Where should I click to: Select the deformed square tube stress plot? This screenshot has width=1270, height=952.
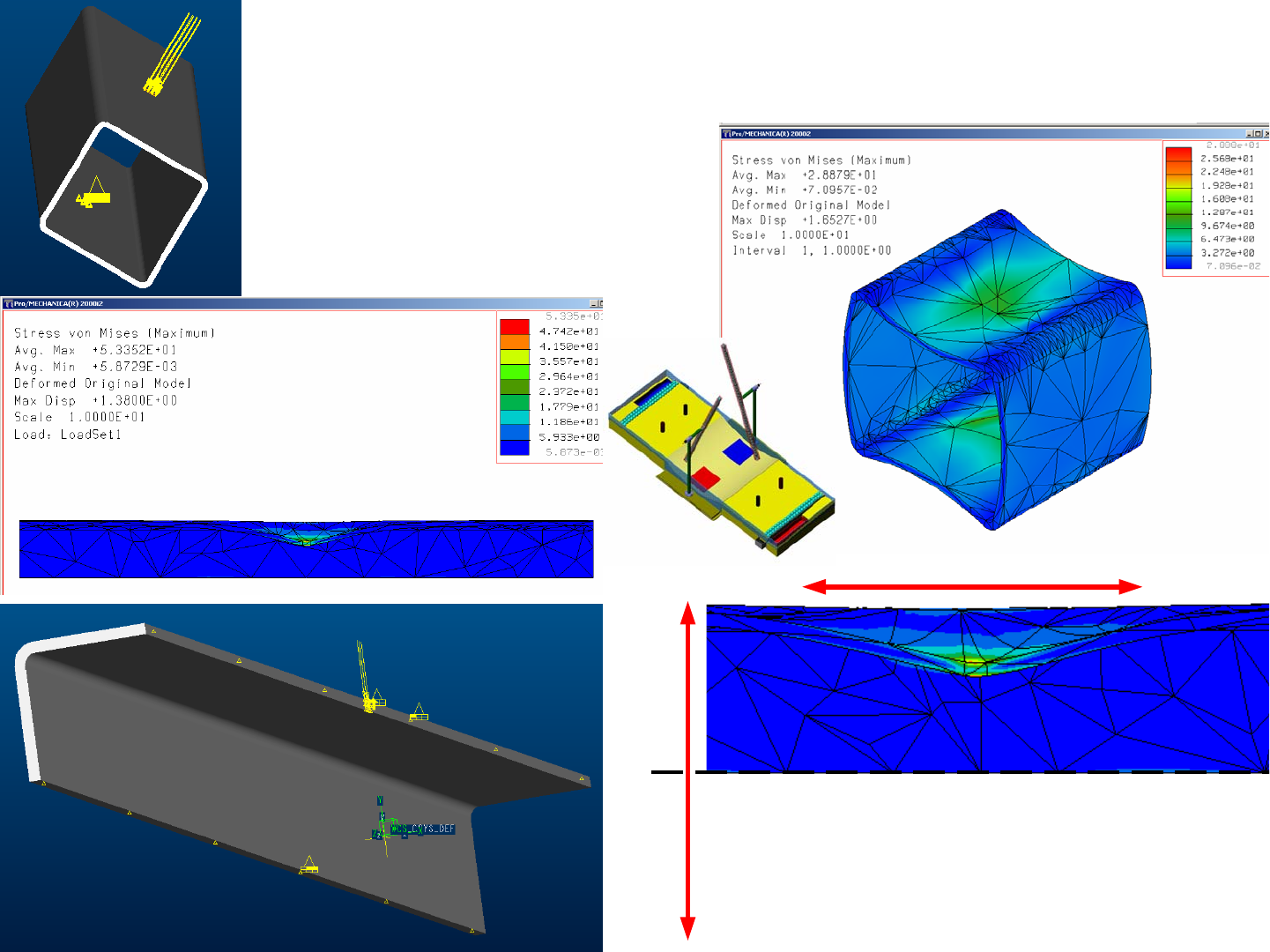pyautogui.click(x=997, y=370)
